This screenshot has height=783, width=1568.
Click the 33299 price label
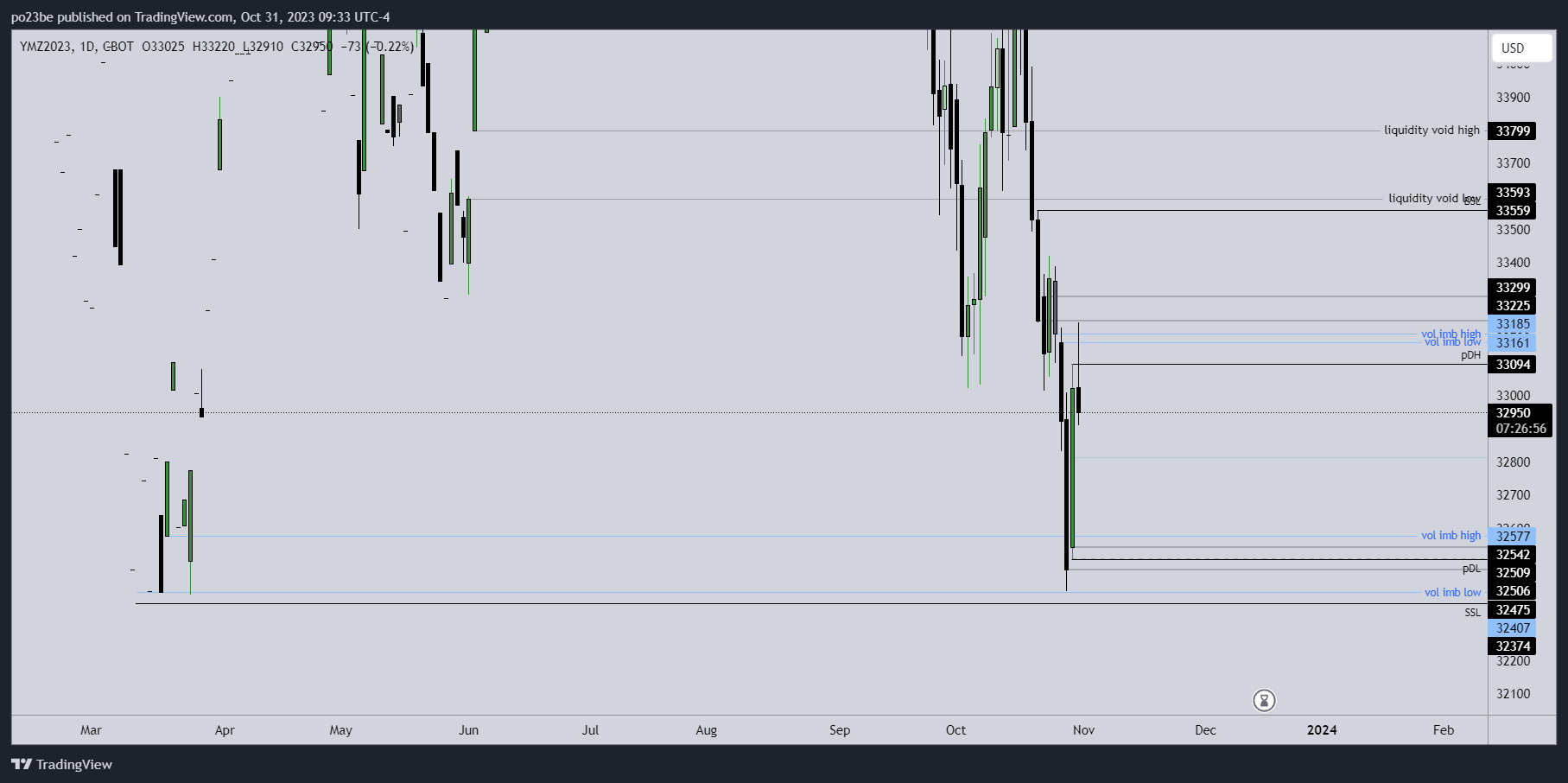pyautogui.click(x=1513, y=288)
